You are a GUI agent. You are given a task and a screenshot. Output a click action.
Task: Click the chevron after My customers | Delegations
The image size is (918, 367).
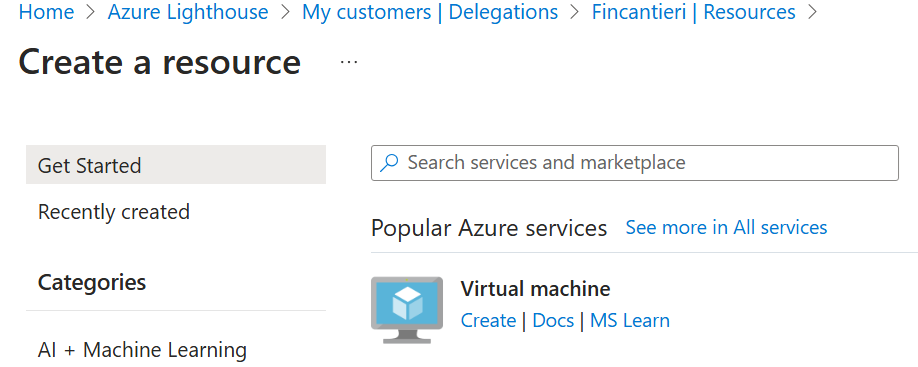click(x=575, y=12)
